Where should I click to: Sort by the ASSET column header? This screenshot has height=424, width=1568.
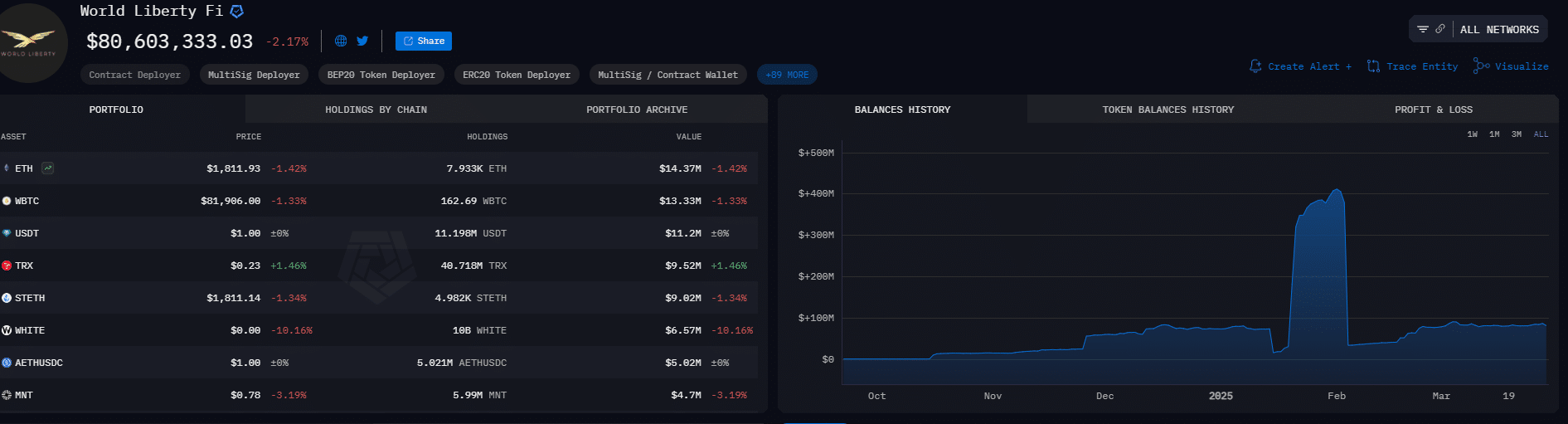tap(13, 137)
